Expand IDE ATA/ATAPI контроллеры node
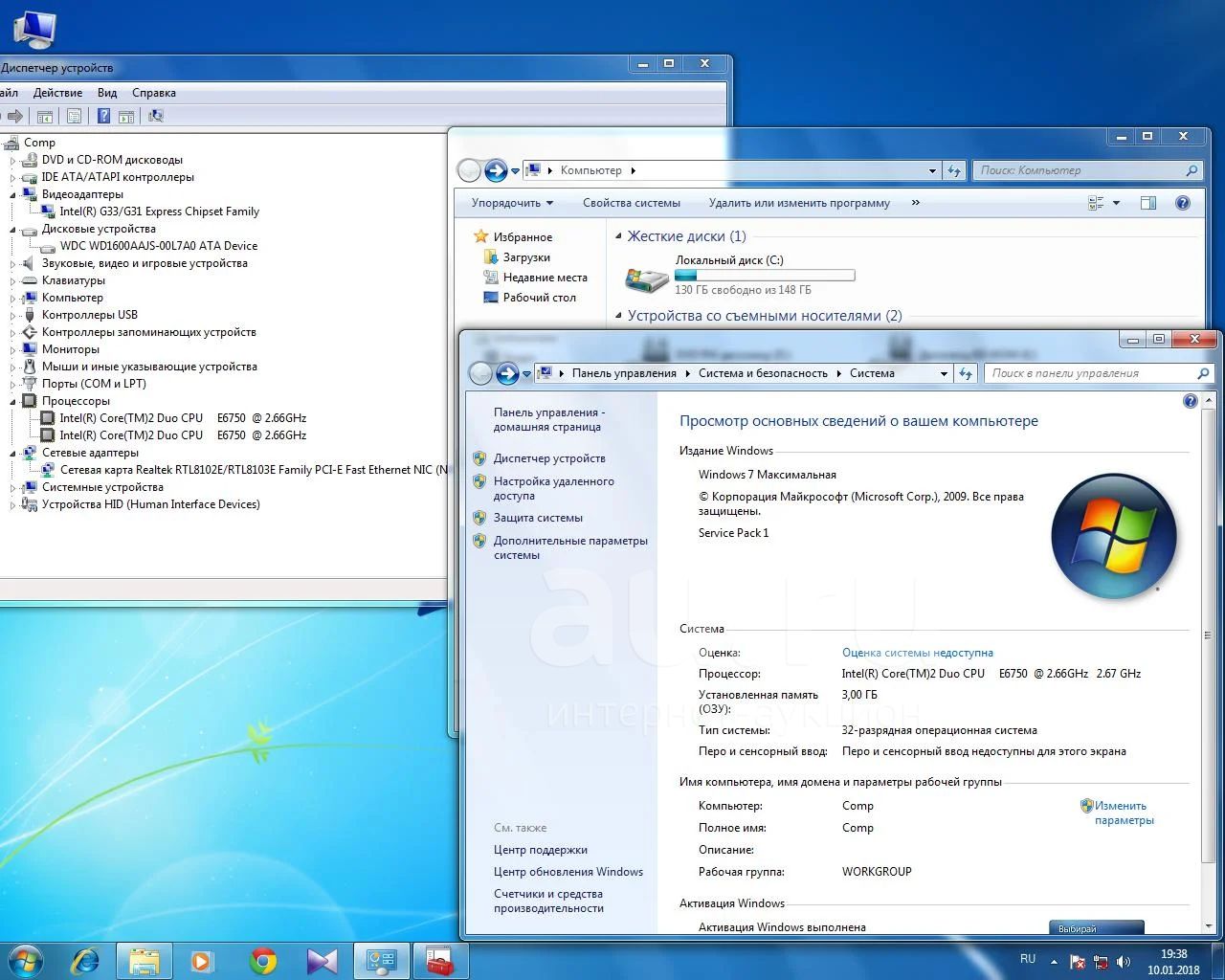The width and height of the screenshot is (1225, 980). 12,177
